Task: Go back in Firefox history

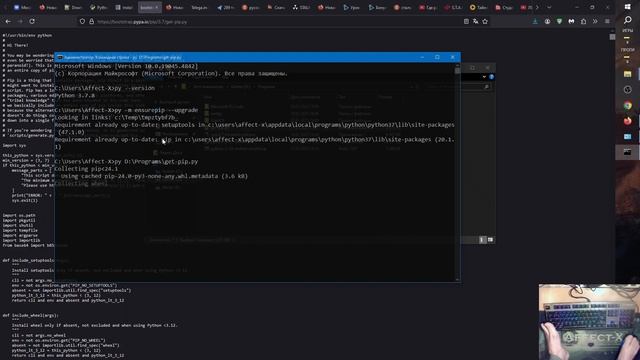Action: [8, 21]
